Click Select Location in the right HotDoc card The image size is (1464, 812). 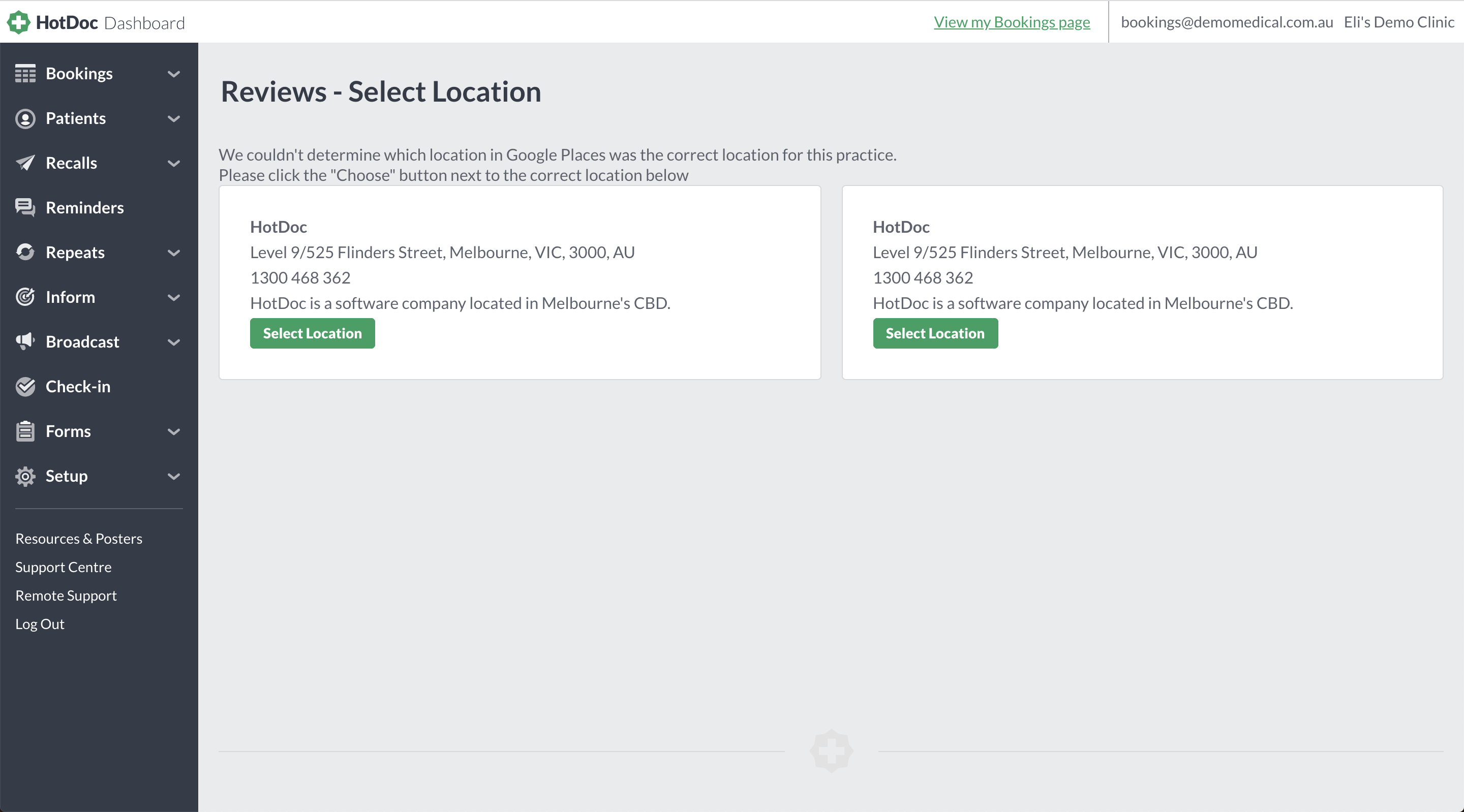pyautogui.click(x=935, y=333)
